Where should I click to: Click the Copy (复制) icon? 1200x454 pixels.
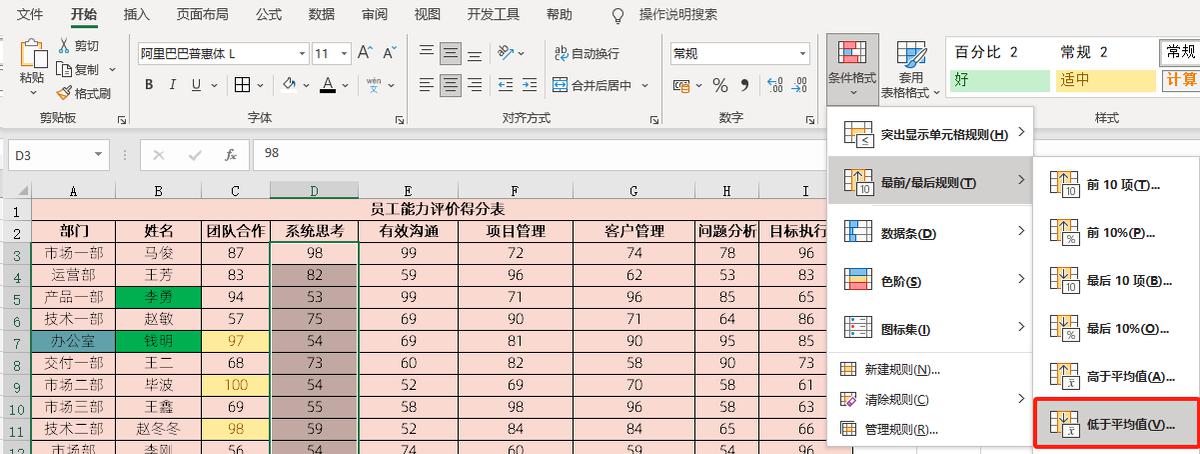(64, 69)
